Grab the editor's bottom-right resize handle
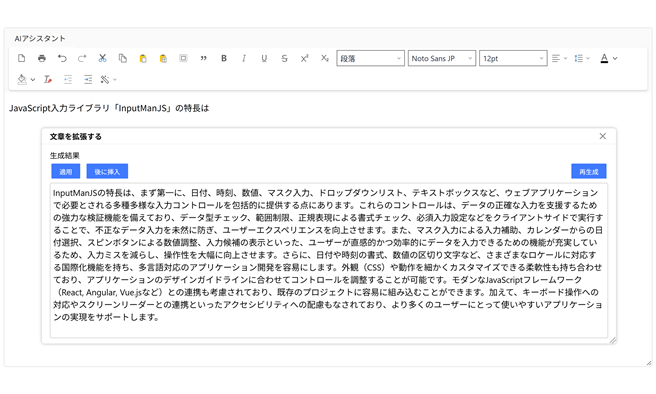Screen dimensions: 656x394 649,363
